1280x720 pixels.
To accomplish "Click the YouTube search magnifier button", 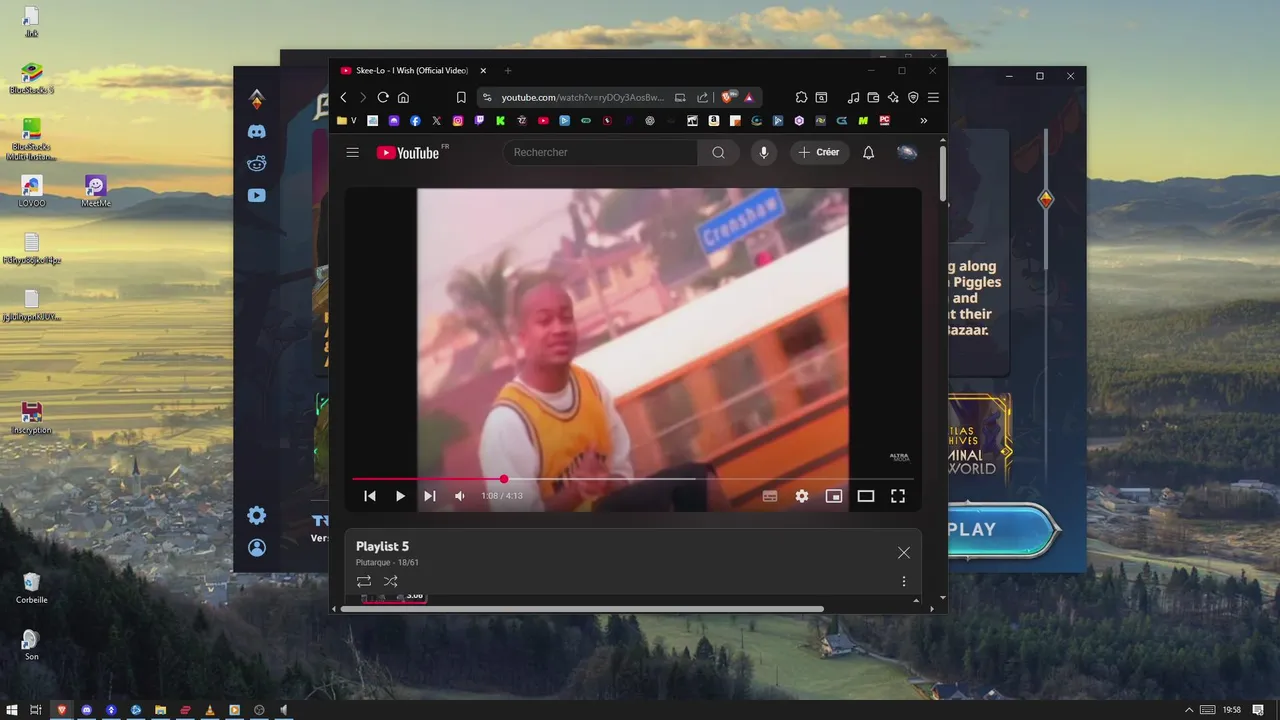I will pos(718,152).
